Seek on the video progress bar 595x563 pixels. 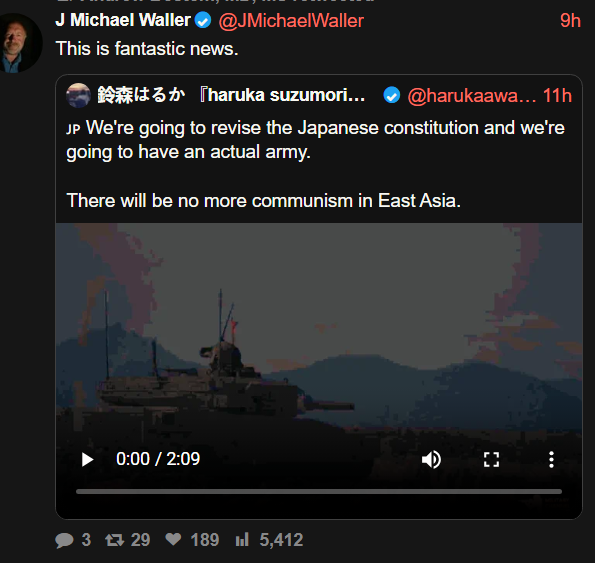click(319, 491)
